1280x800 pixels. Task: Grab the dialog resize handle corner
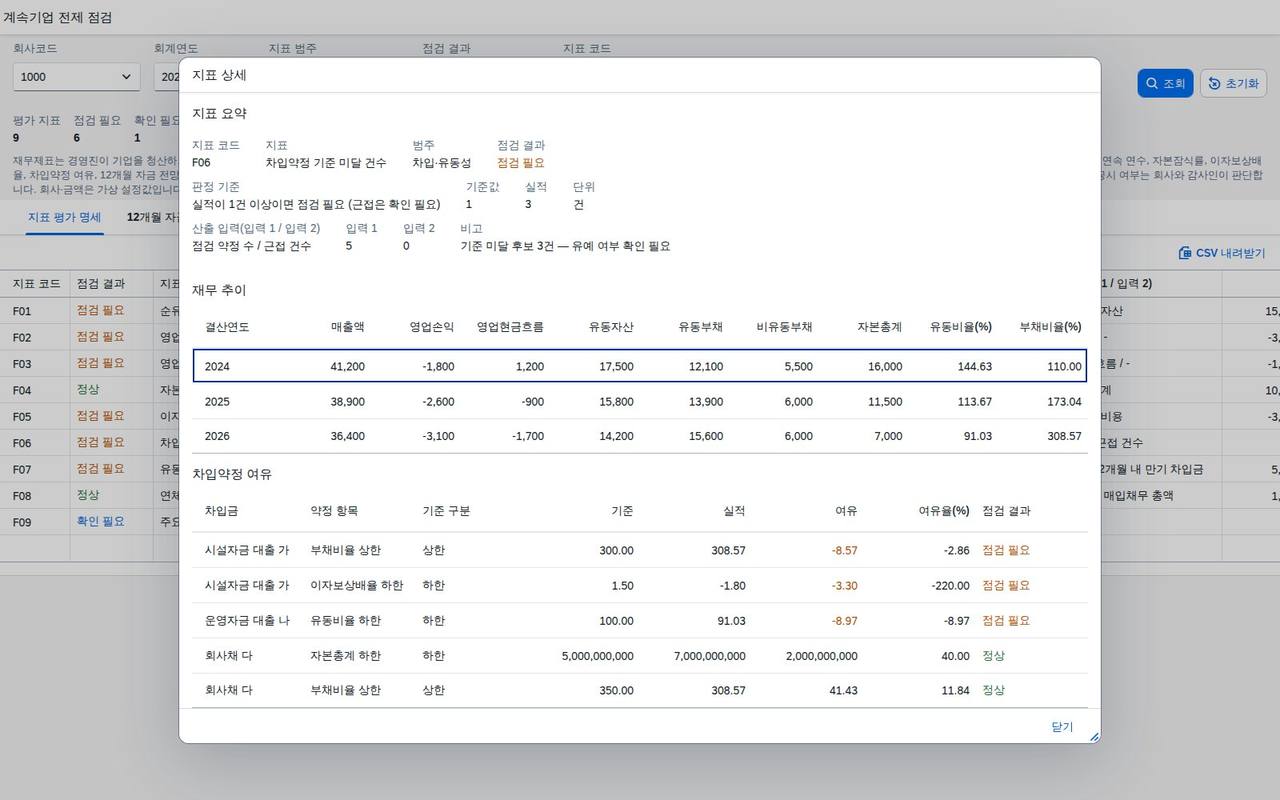[x=1093, y=736]
